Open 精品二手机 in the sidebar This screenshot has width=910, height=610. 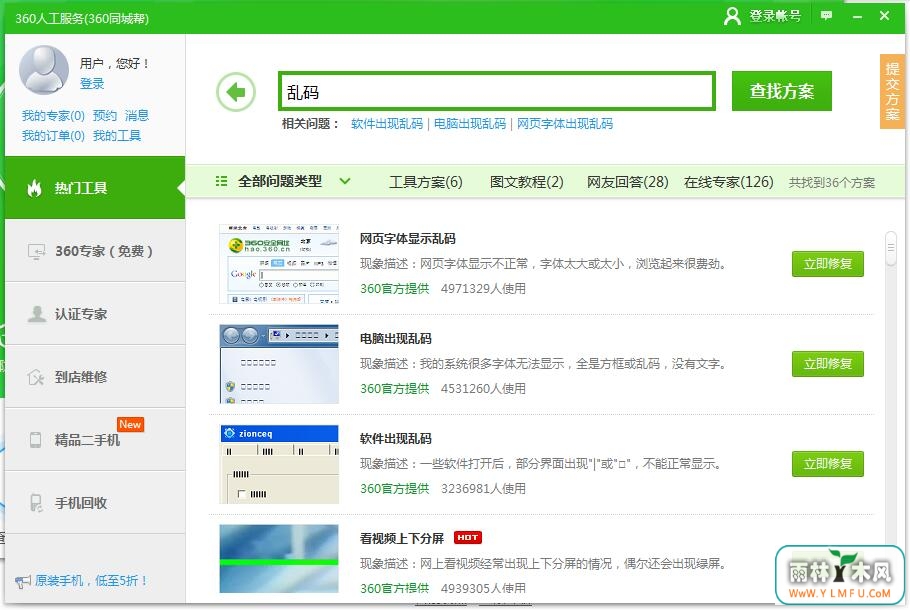pos(95,439)
